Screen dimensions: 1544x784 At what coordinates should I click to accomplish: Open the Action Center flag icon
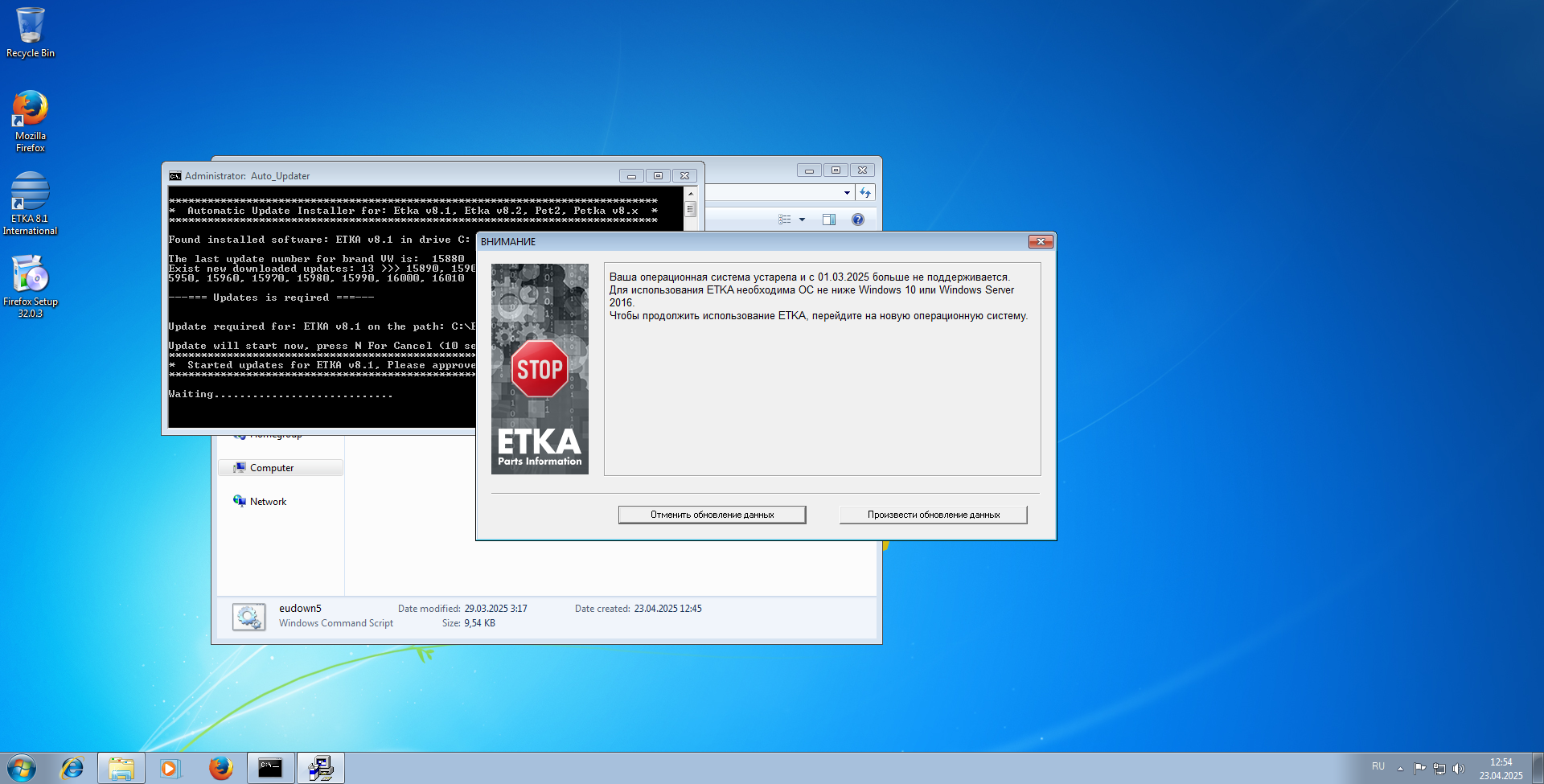[1419, 769]
